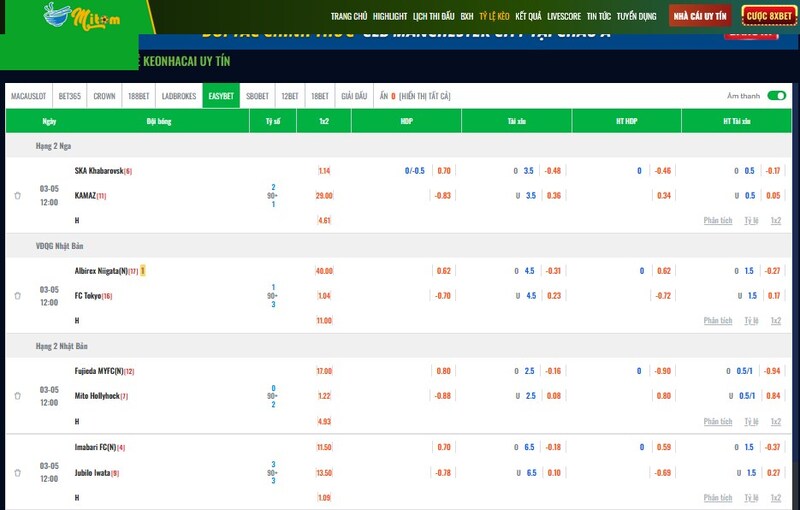Viewport: 800px width, 510px height.
Task: Click the 0/-0.5 handicap value
Action: coord(414,171)
